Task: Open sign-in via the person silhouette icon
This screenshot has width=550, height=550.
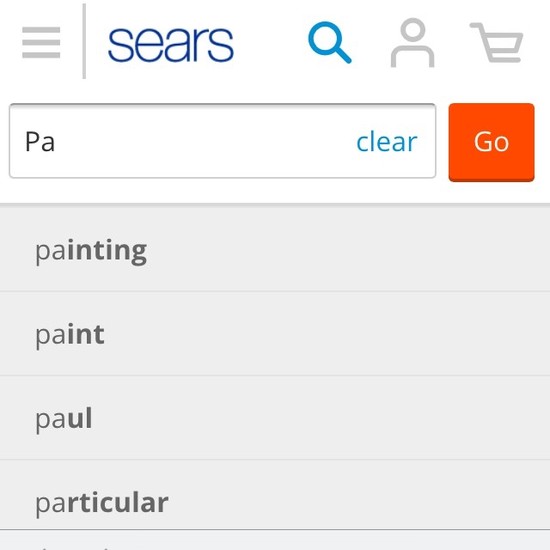Action: 412,42
